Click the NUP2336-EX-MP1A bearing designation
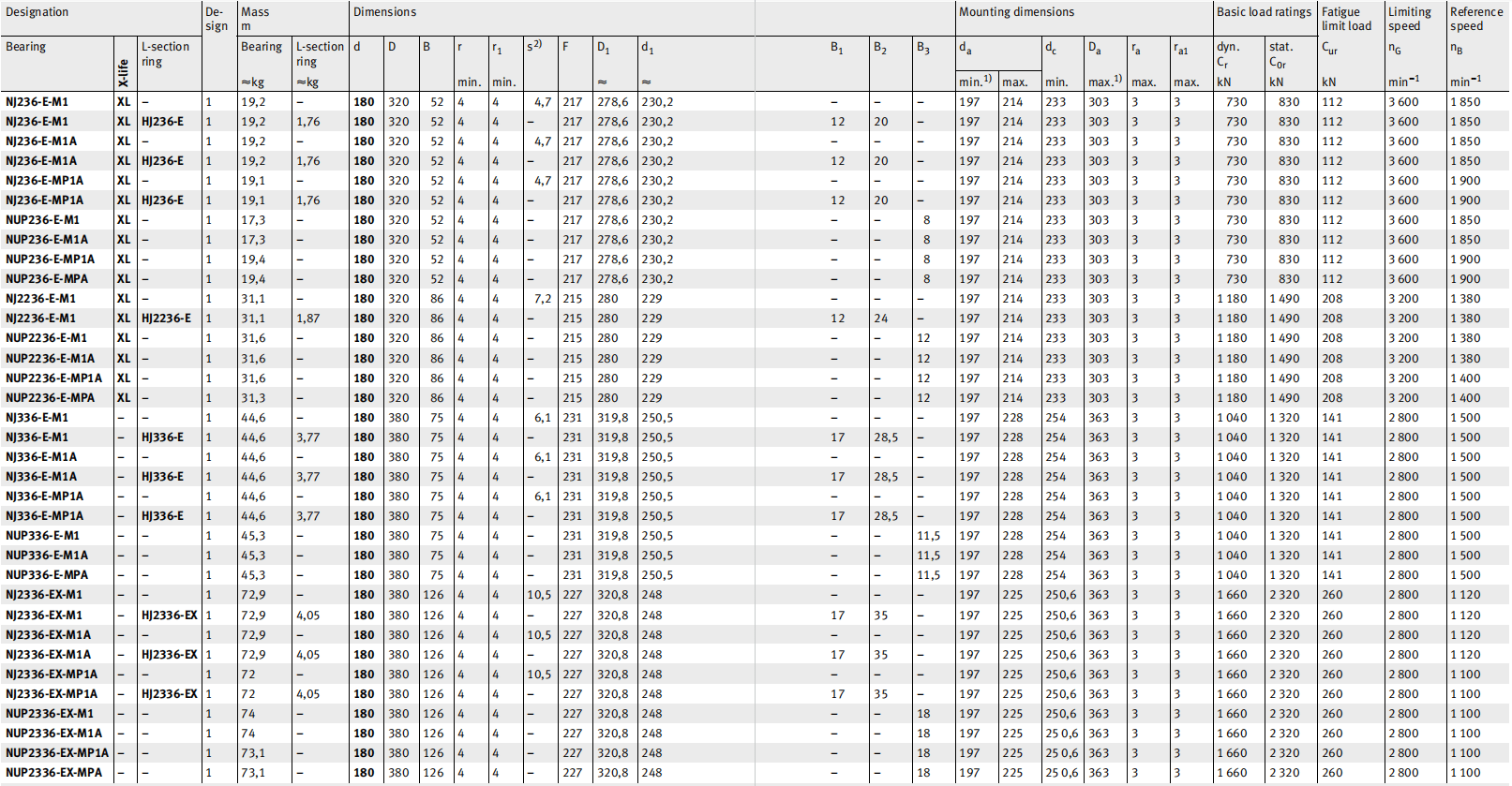1512x786 pixels. pos(57,753)
